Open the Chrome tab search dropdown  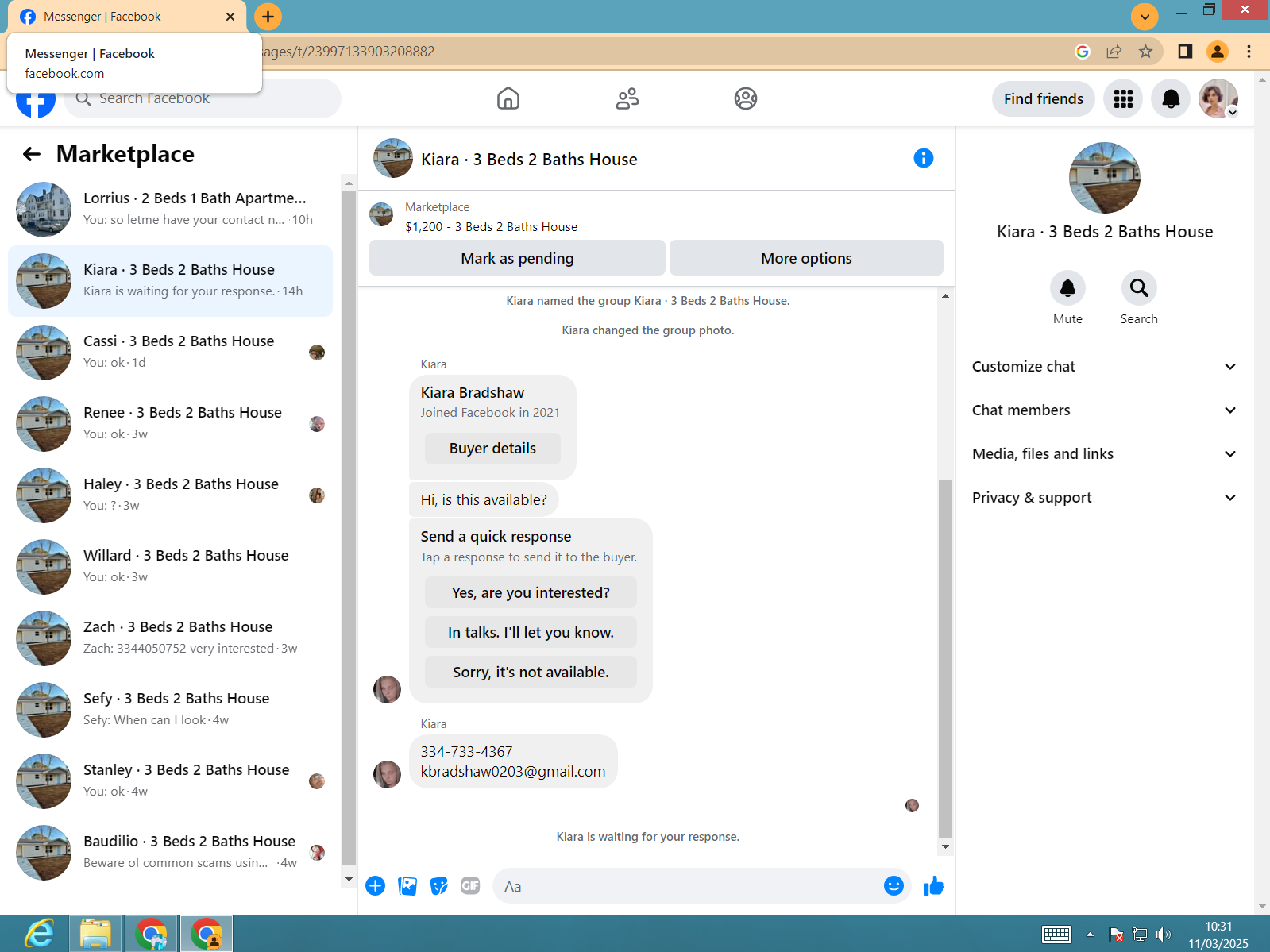click(1145, 16)
